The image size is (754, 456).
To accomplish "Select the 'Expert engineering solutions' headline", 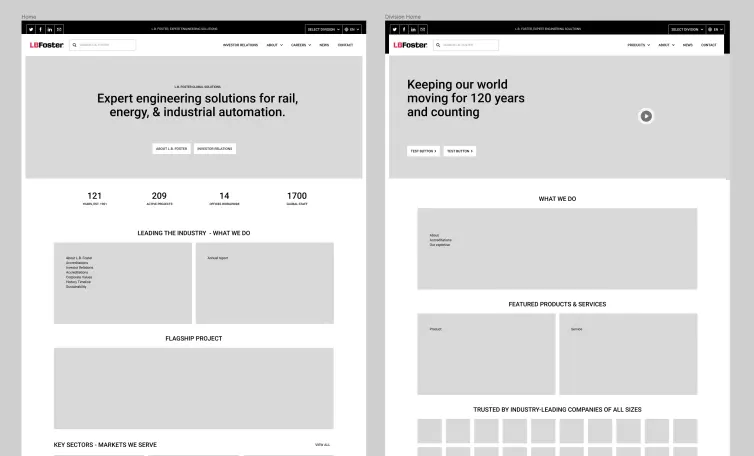I will [198, 105].
